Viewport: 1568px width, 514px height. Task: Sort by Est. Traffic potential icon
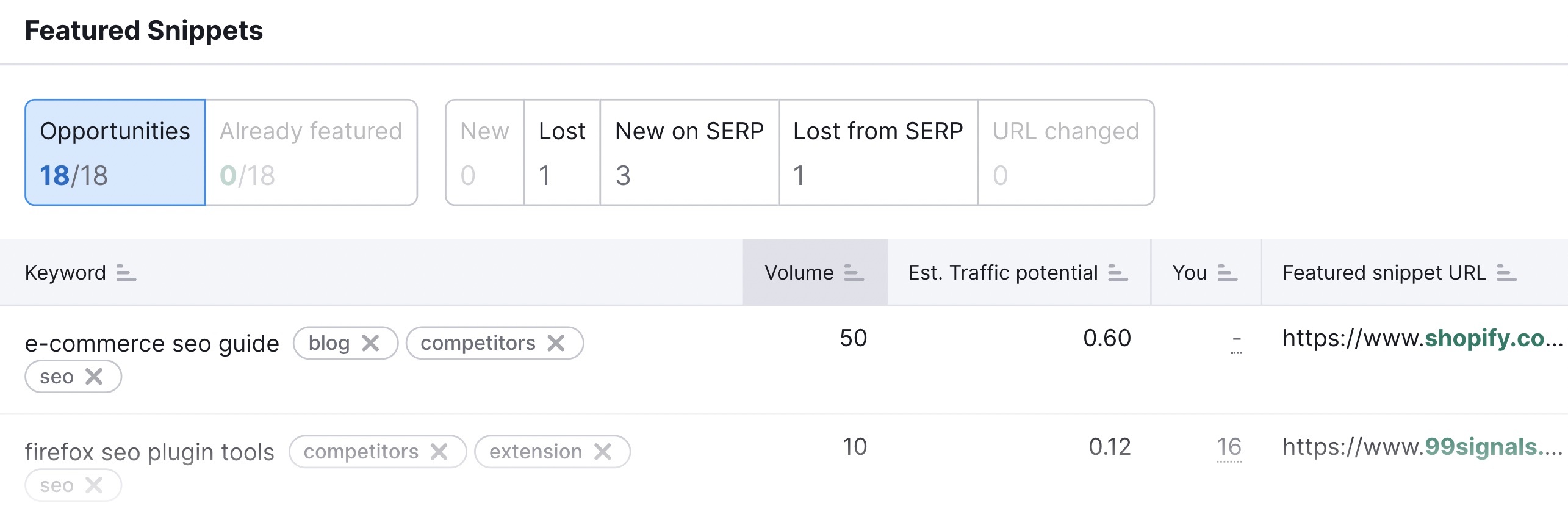tap(1118, 273)
